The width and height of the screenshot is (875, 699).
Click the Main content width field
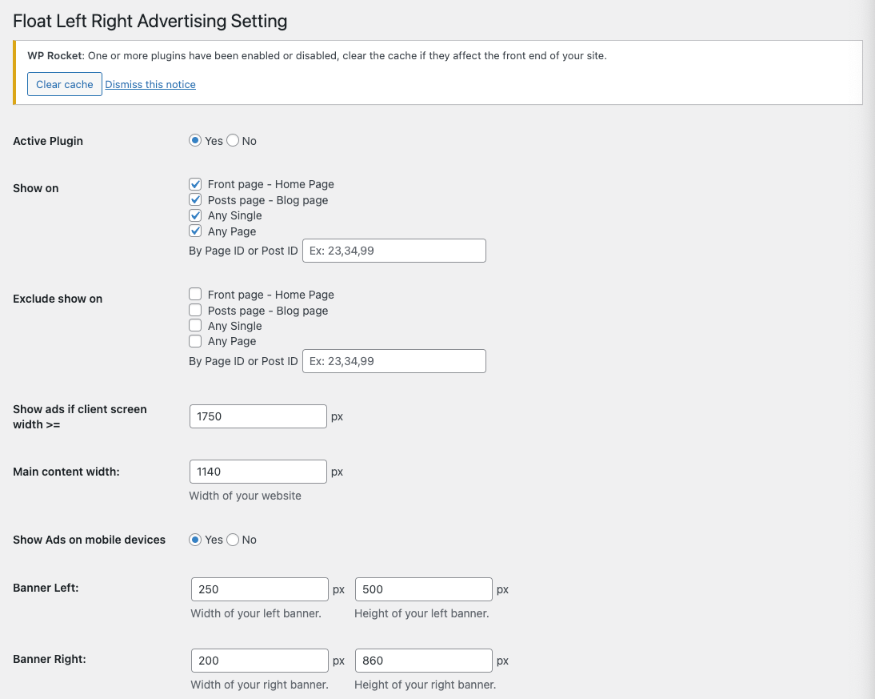tap(257, 472)
